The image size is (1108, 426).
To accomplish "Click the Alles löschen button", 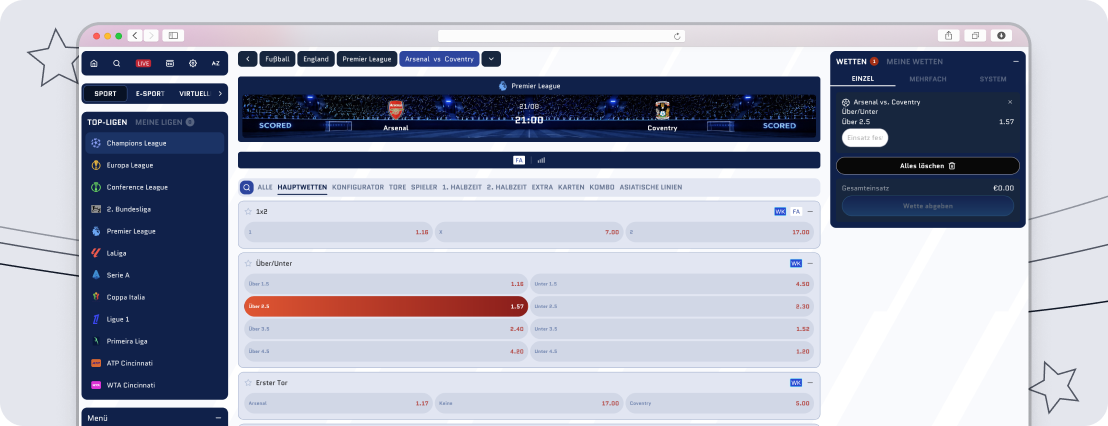I will click(928, 166).
